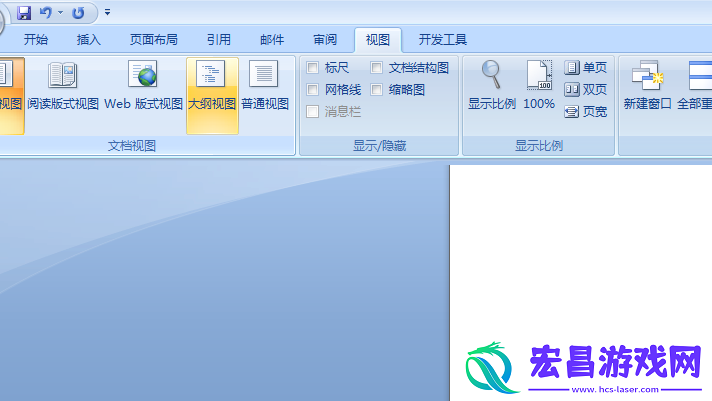
Task: Click the Save icon in quick access toolbar
Action: pos(24,13)
